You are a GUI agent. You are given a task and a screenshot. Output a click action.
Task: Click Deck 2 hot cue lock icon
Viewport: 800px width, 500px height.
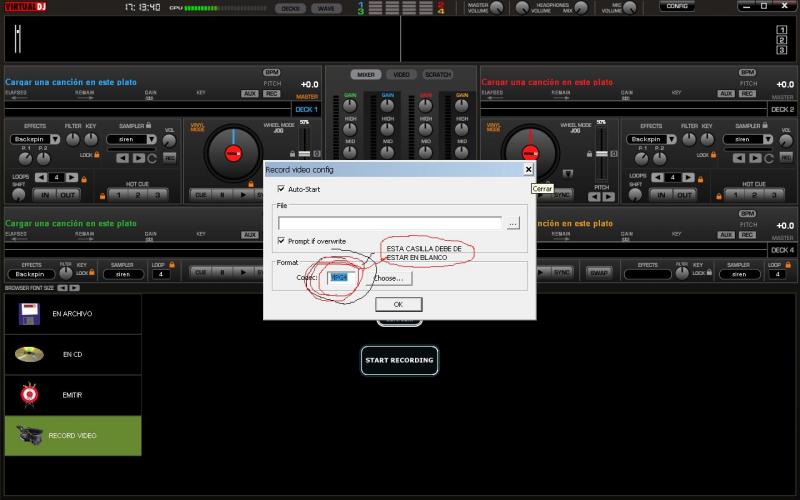click(x=719, y=195)
